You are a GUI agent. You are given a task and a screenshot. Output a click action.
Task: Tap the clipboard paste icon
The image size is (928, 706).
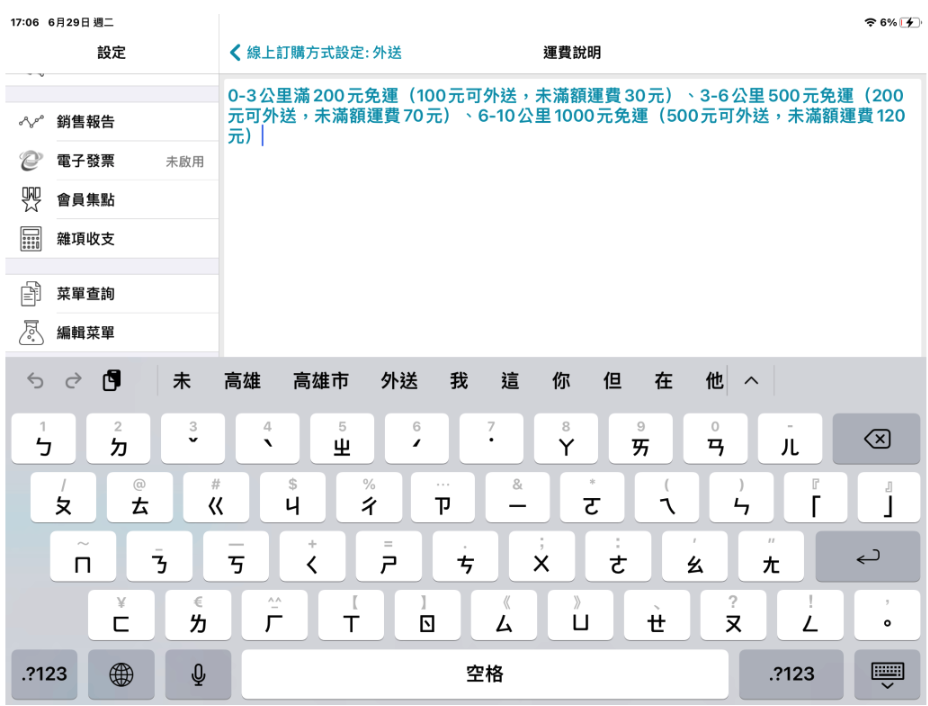click(111, 381)
